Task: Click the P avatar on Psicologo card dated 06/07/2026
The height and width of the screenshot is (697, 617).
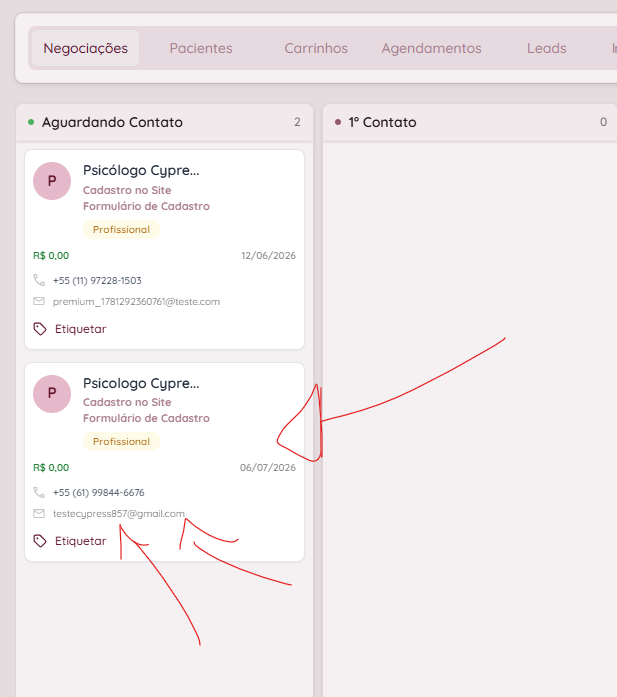Action: tap(52, 394)
